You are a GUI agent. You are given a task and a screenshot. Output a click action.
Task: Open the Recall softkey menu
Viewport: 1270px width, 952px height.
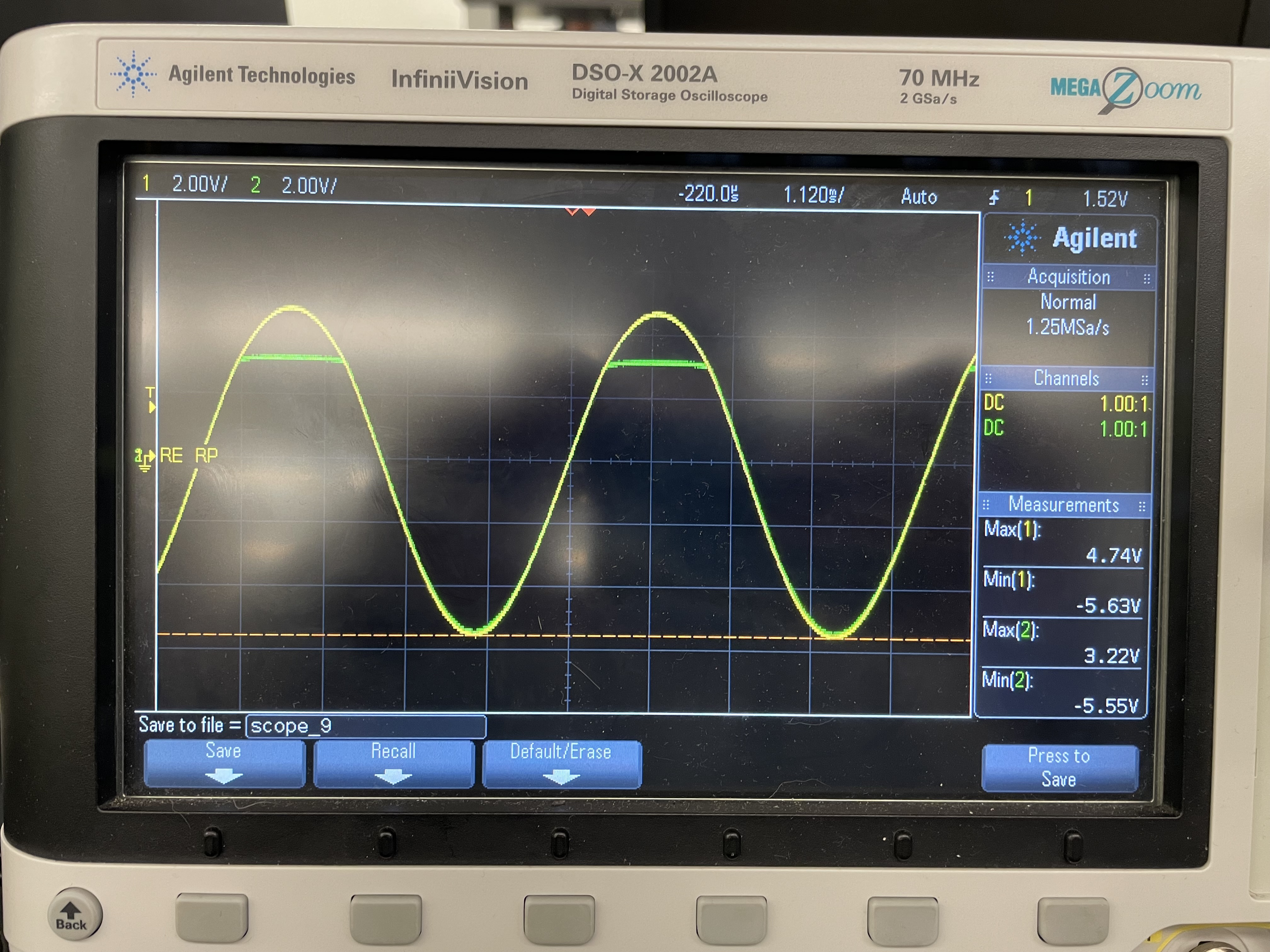[x=393, y=763]
